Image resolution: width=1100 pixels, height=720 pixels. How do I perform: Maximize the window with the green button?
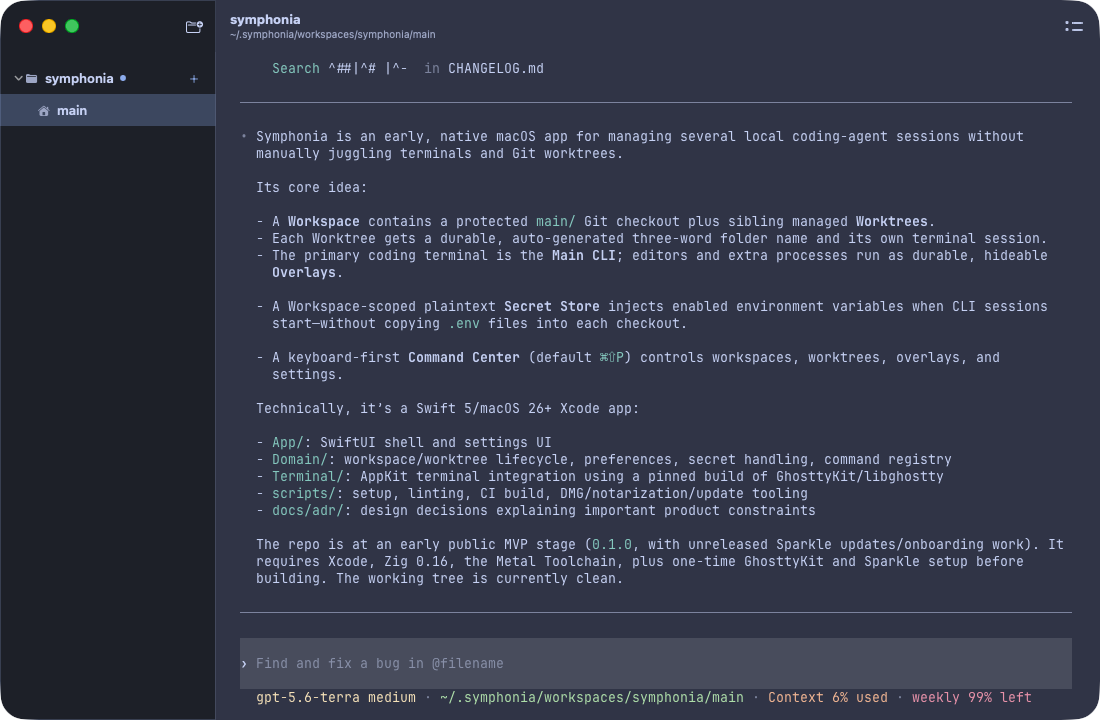click(x=72, y=26)
